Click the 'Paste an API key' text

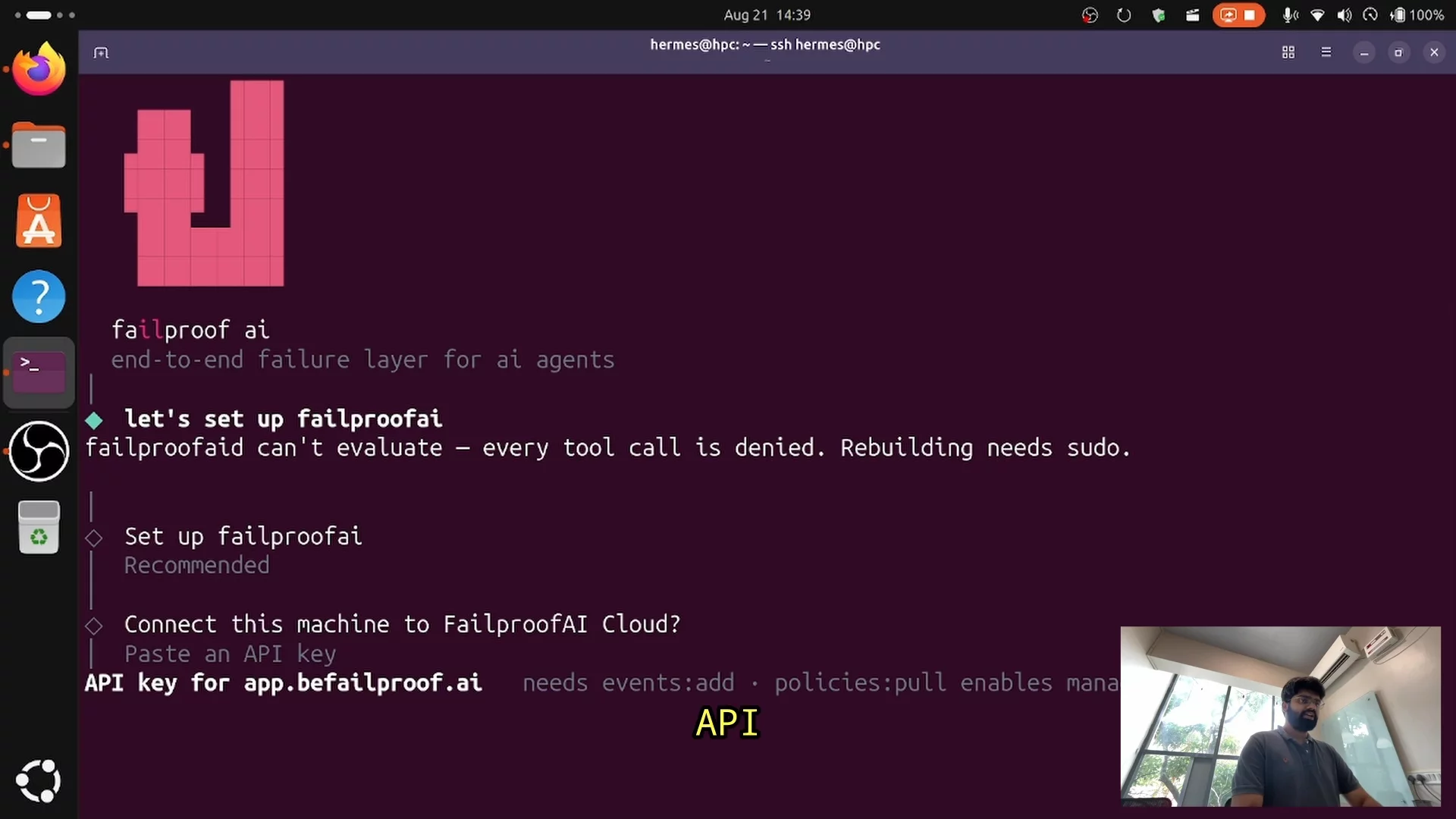(x=230, y=654)
